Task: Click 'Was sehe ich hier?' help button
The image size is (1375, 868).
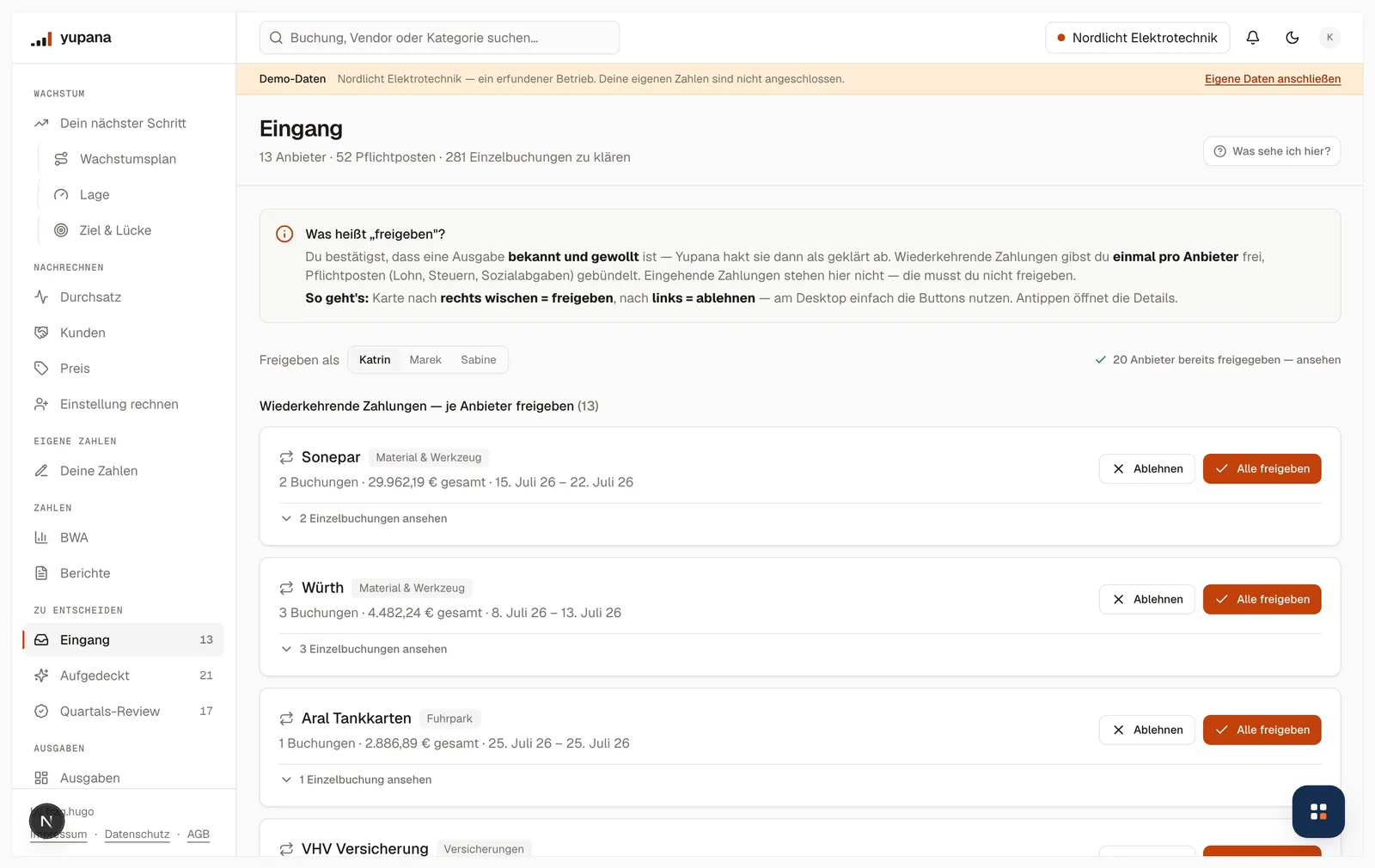Action: pos(1272,151)
